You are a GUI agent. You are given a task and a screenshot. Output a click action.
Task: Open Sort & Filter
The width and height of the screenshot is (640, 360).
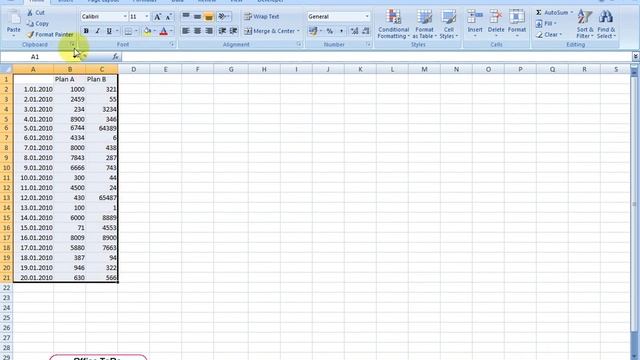pyautogui.click(x=585, y=24)
